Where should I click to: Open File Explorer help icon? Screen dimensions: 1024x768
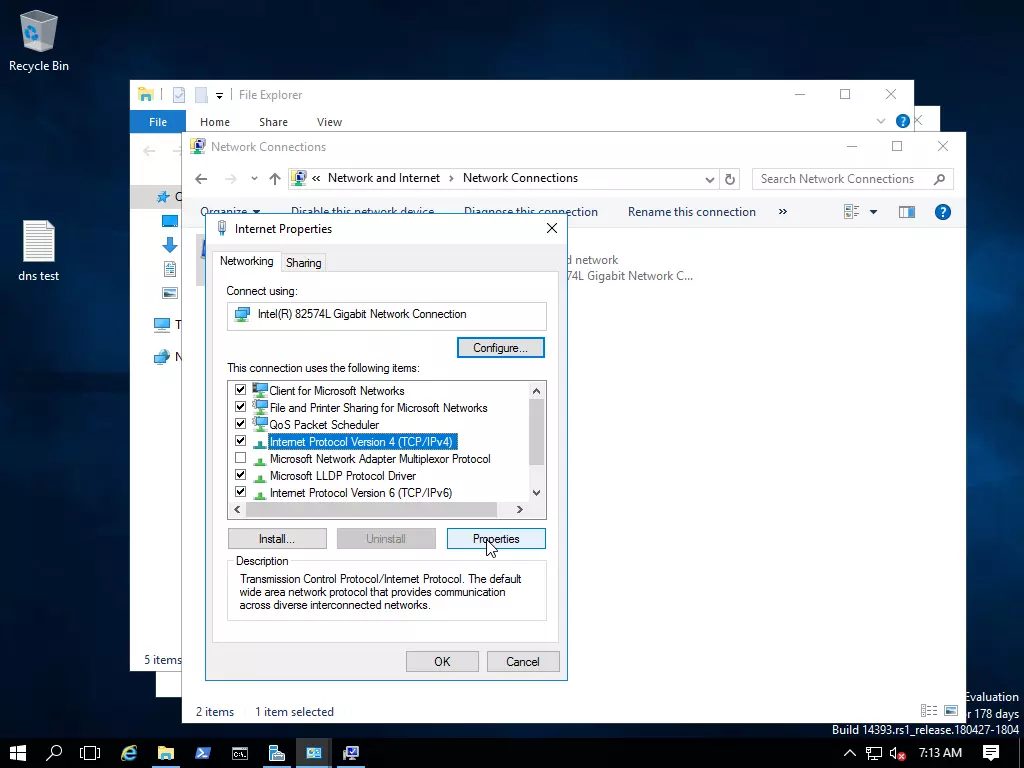point(903,121)
